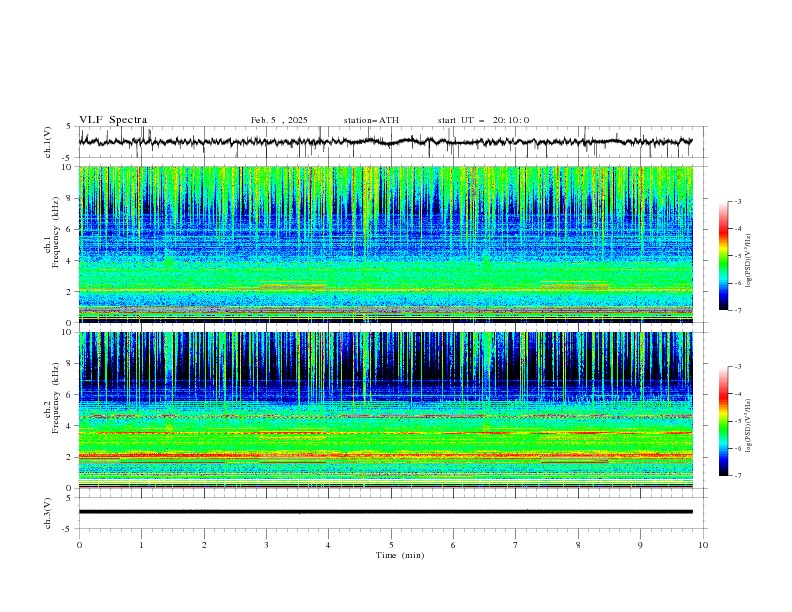Click the "Time (min)" axis label
The height and width of the screenshot is (612, 792).
[400, 555]
